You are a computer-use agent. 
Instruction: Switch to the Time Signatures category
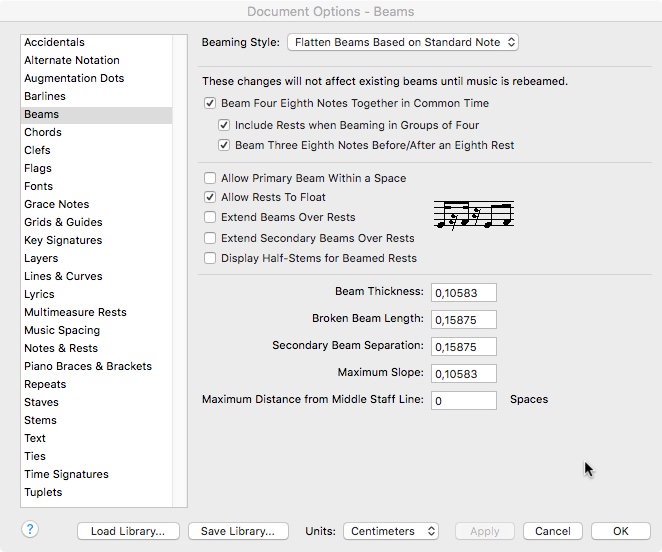(66, 474)
